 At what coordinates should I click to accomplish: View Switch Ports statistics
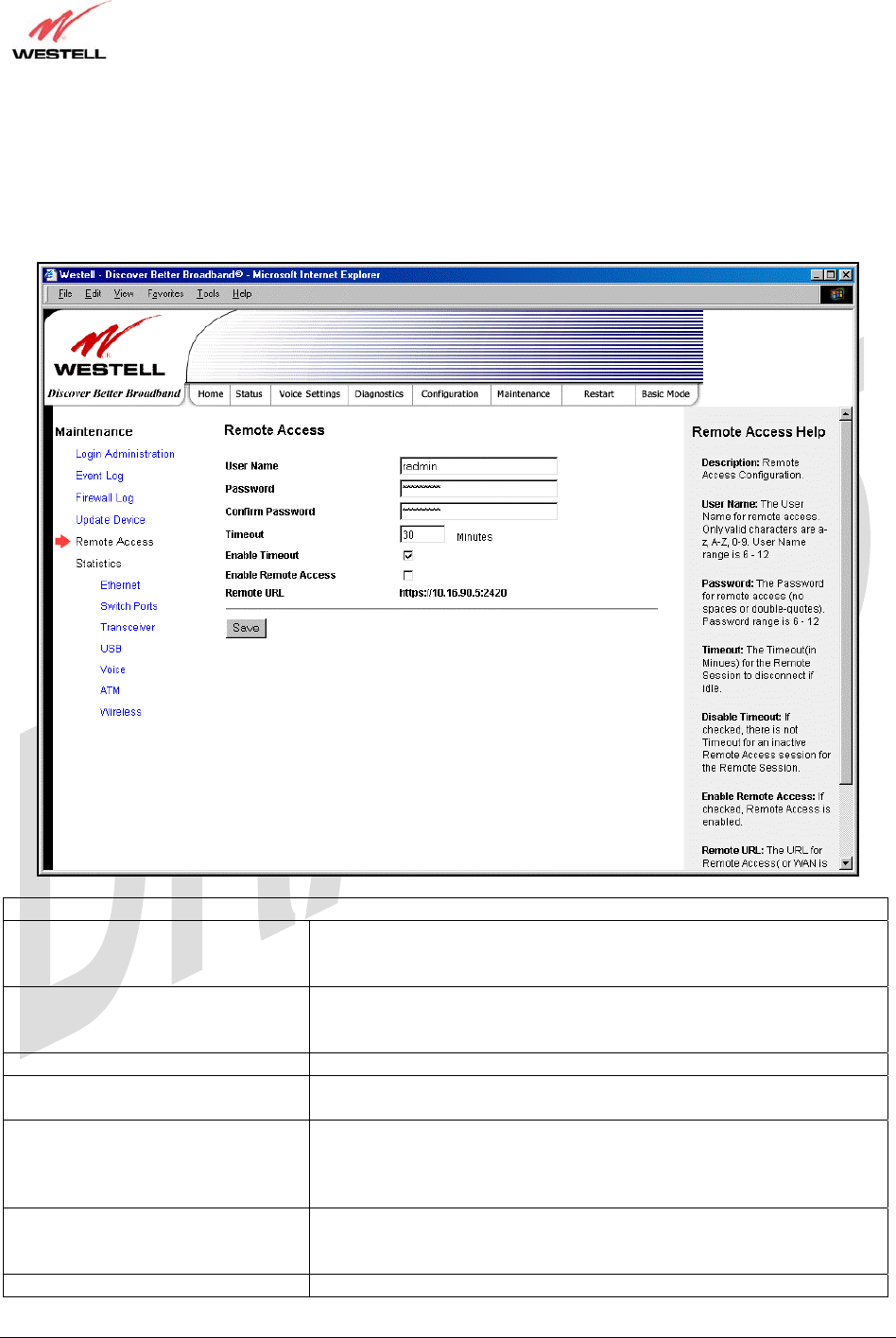click(x=129, y=606)
